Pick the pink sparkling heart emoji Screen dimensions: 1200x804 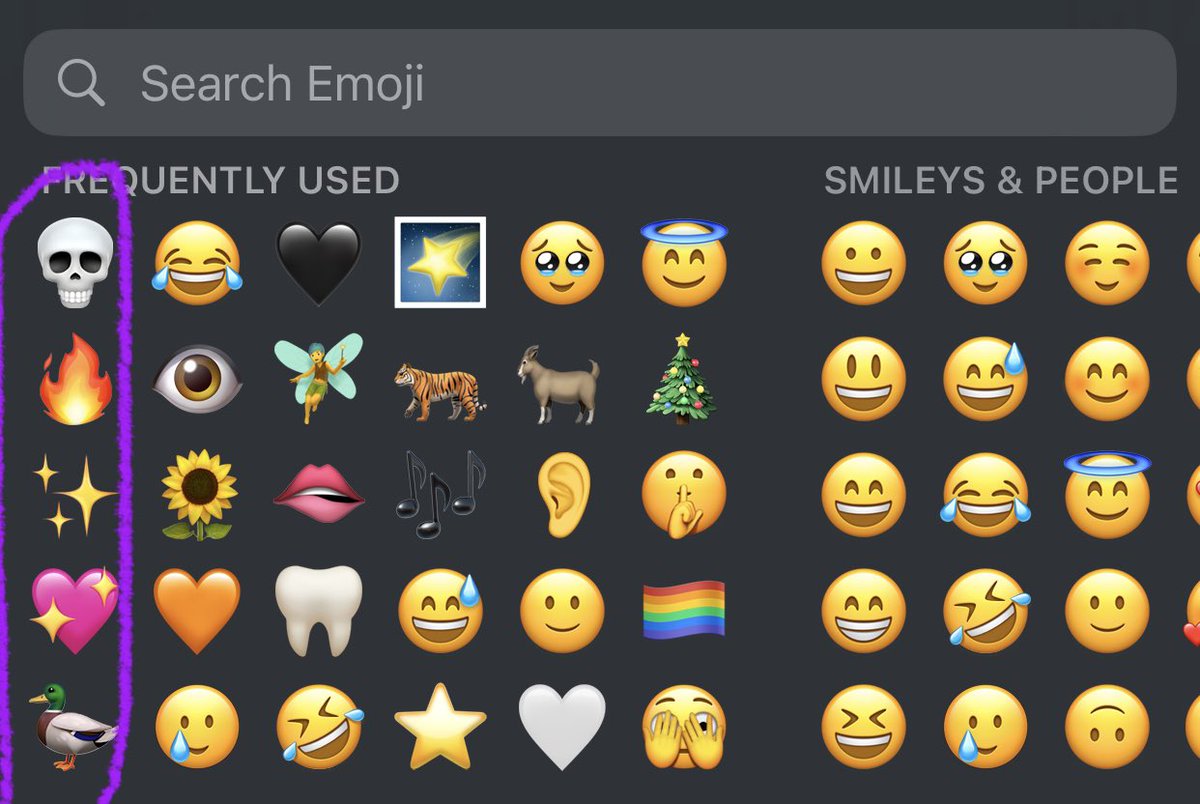pyautogui.click(x=75, y=609)
